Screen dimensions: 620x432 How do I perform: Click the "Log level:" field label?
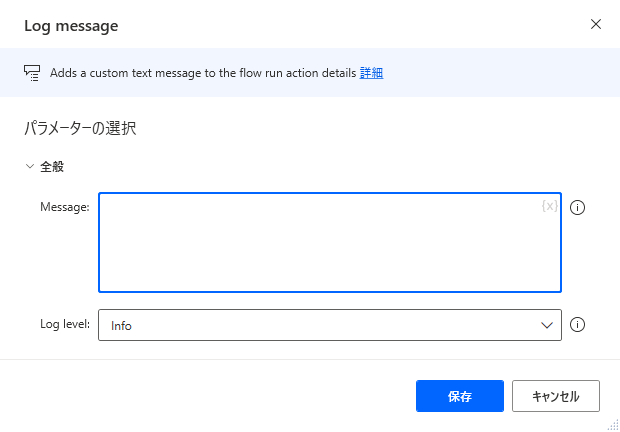(x=65, y=324)
